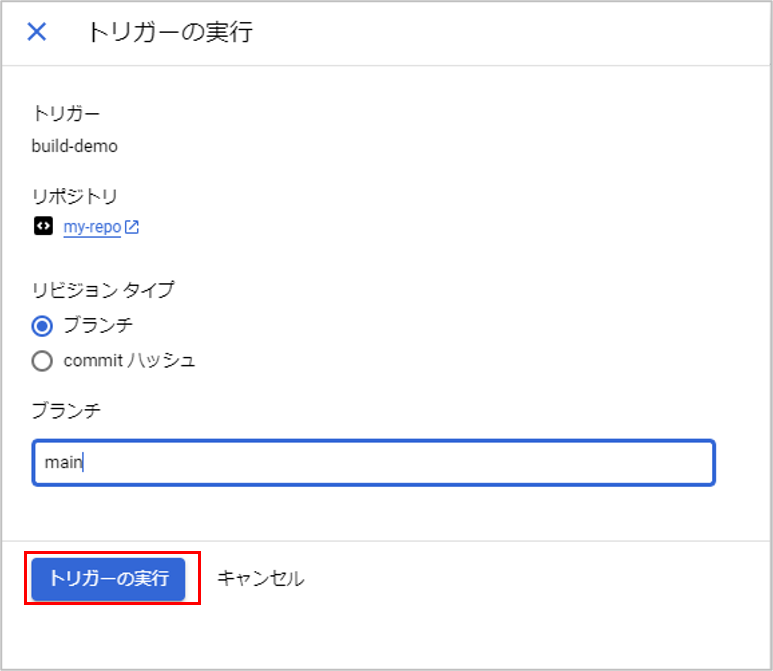Close the トリガーの実行 dialog with X
This screenshot has width=773, height=671.
(37, 32)
